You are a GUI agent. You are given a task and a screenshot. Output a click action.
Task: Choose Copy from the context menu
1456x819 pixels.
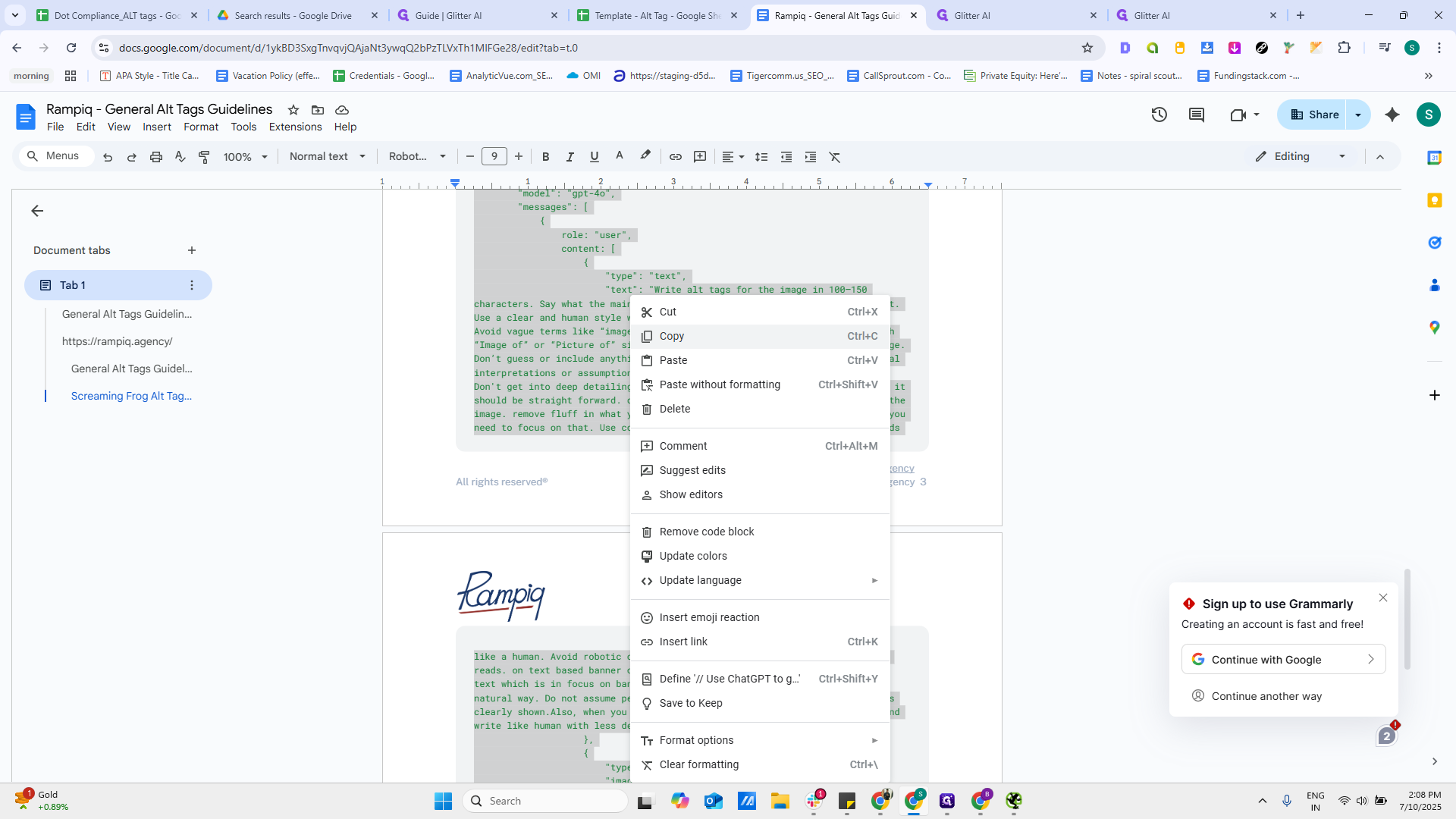tap(672, 336)
